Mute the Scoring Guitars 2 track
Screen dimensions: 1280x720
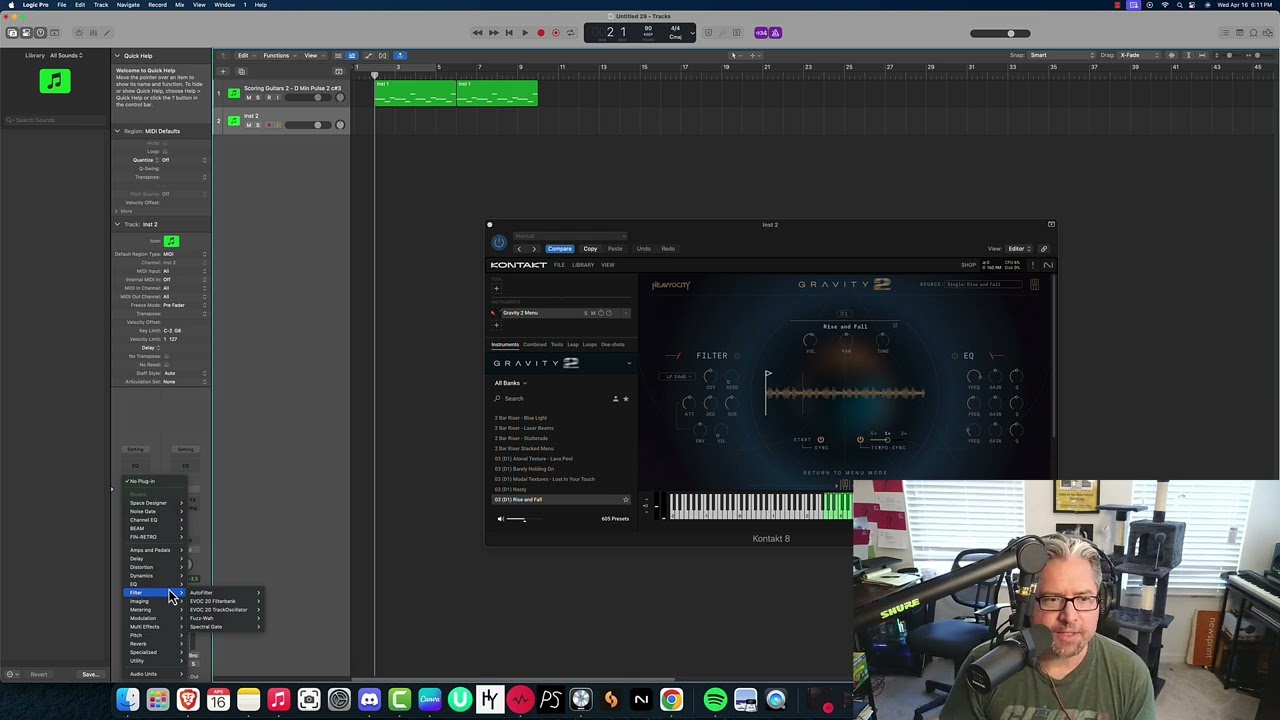[248, 97]
